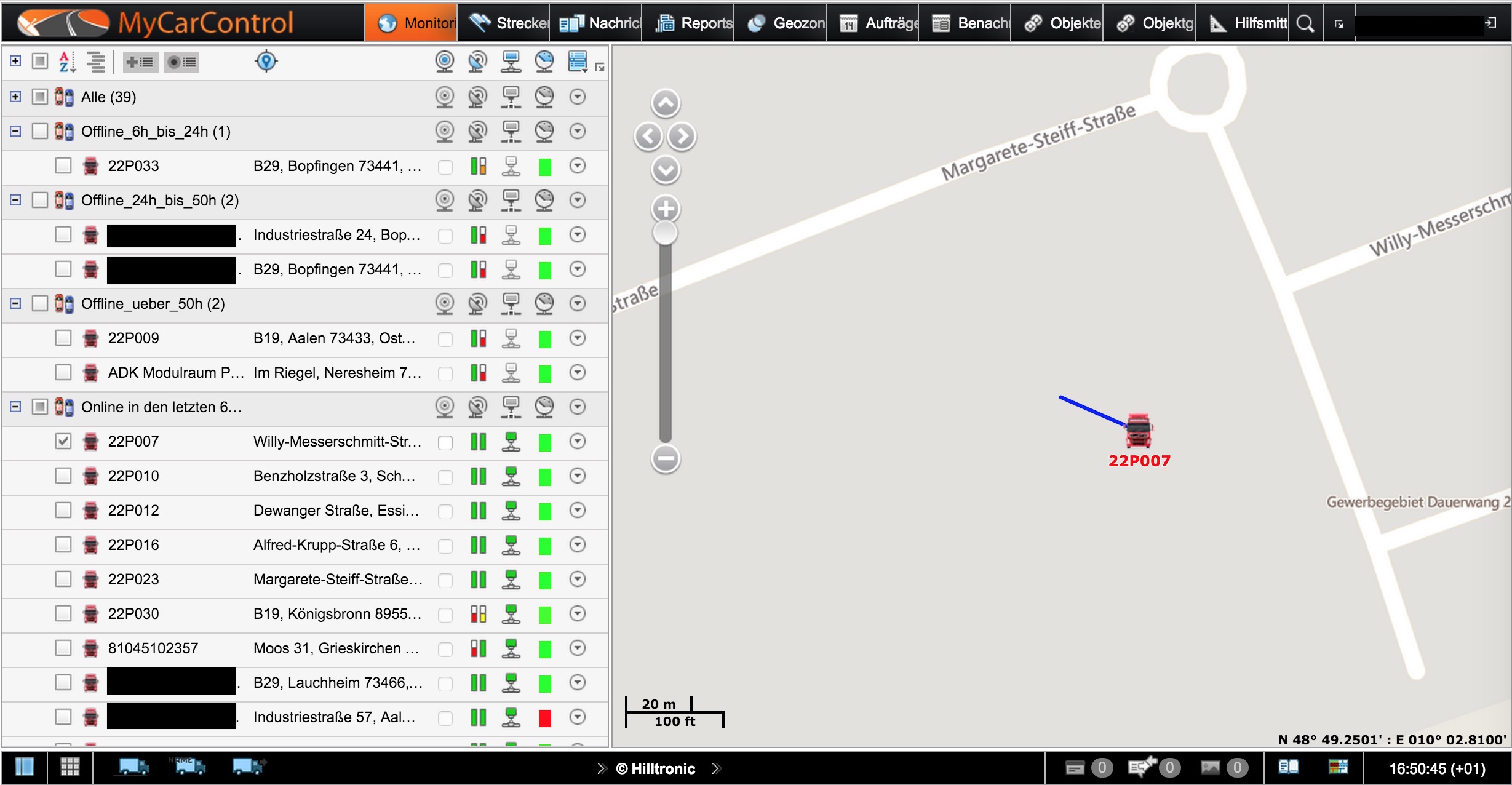
Task: Pan the map up with arrow button
Action: coord(666,103)
